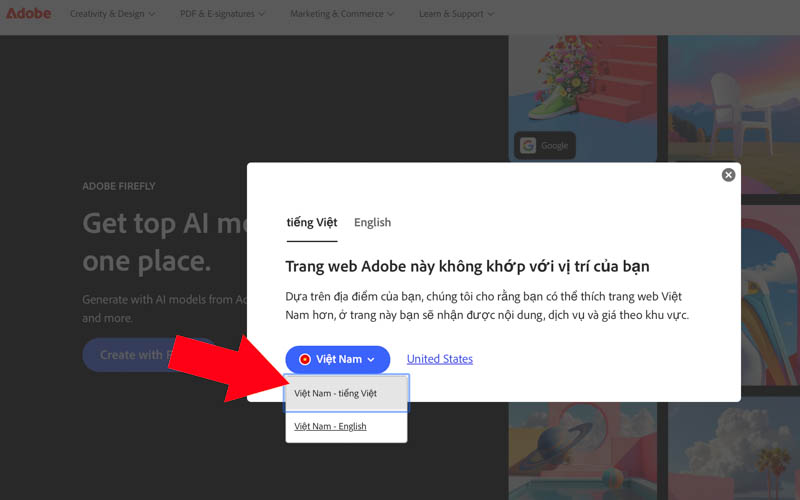This screenshot has width=800, height=500.
Task: Click the Google badge on sneaker image
Action: 544,145
